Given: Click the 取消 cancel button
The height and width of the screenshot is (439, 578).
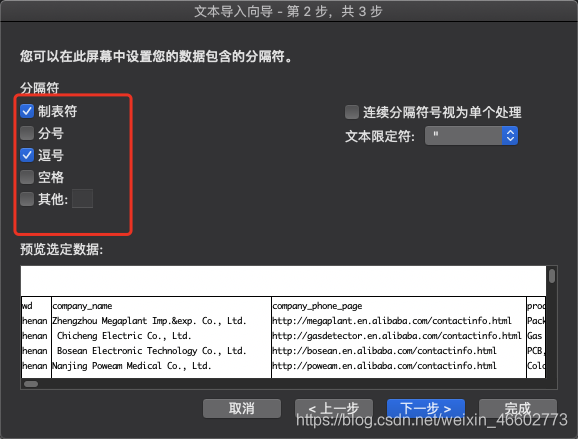Looking at the screenshot, I should pos(242,408).
